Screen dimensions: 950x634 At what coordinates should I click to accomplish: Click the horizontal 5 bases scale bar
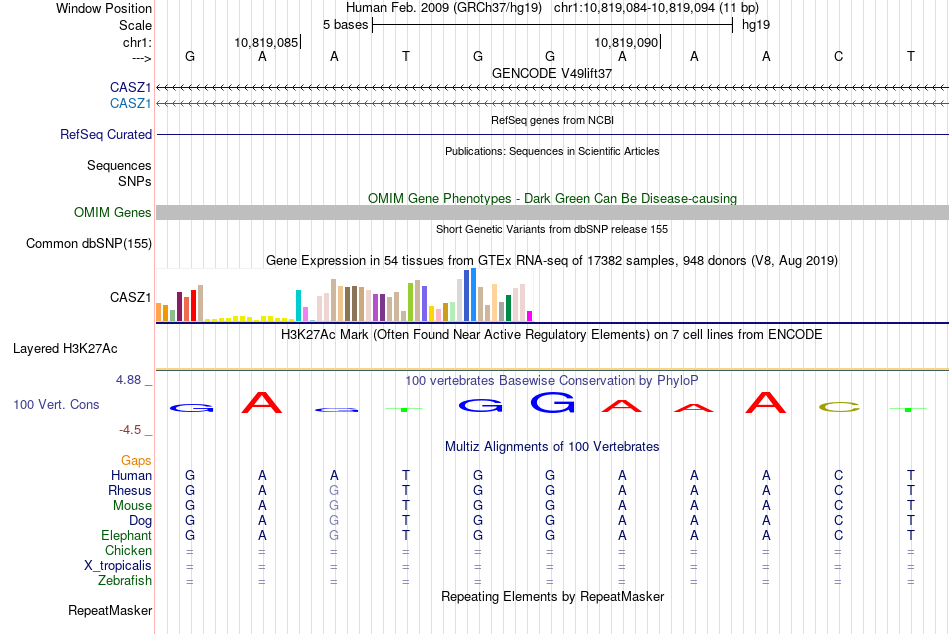553,25
